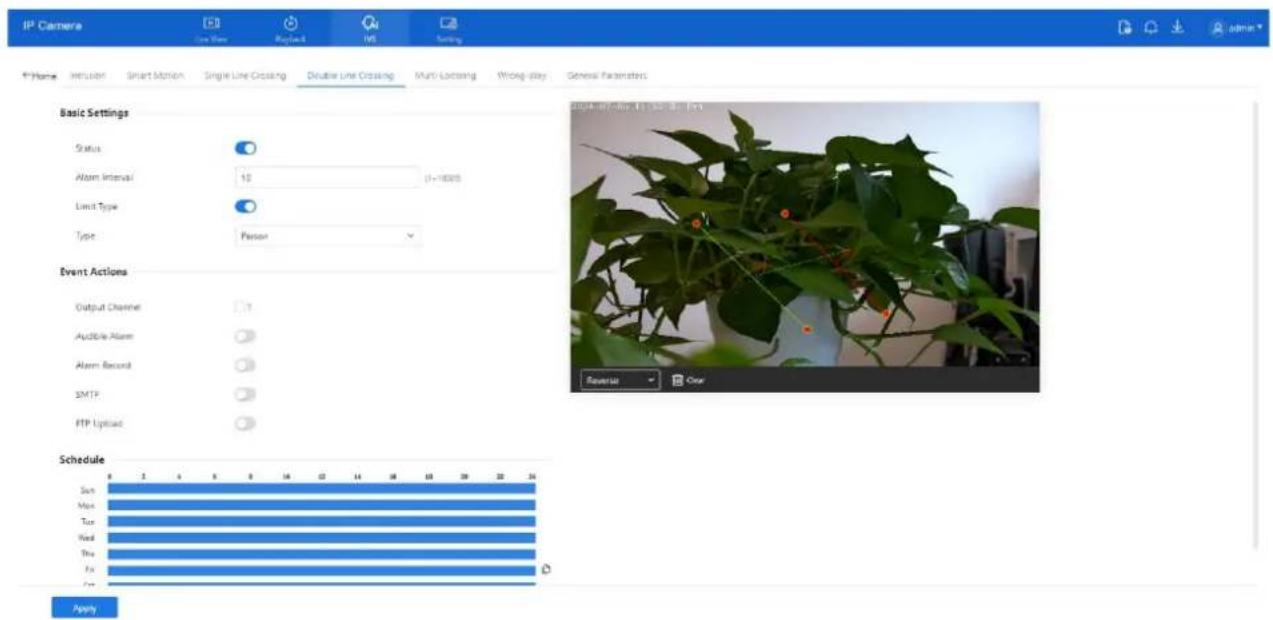Click the copy icon beside Friday schedule
Screen dimensions: 1273x620
point(546,570)
